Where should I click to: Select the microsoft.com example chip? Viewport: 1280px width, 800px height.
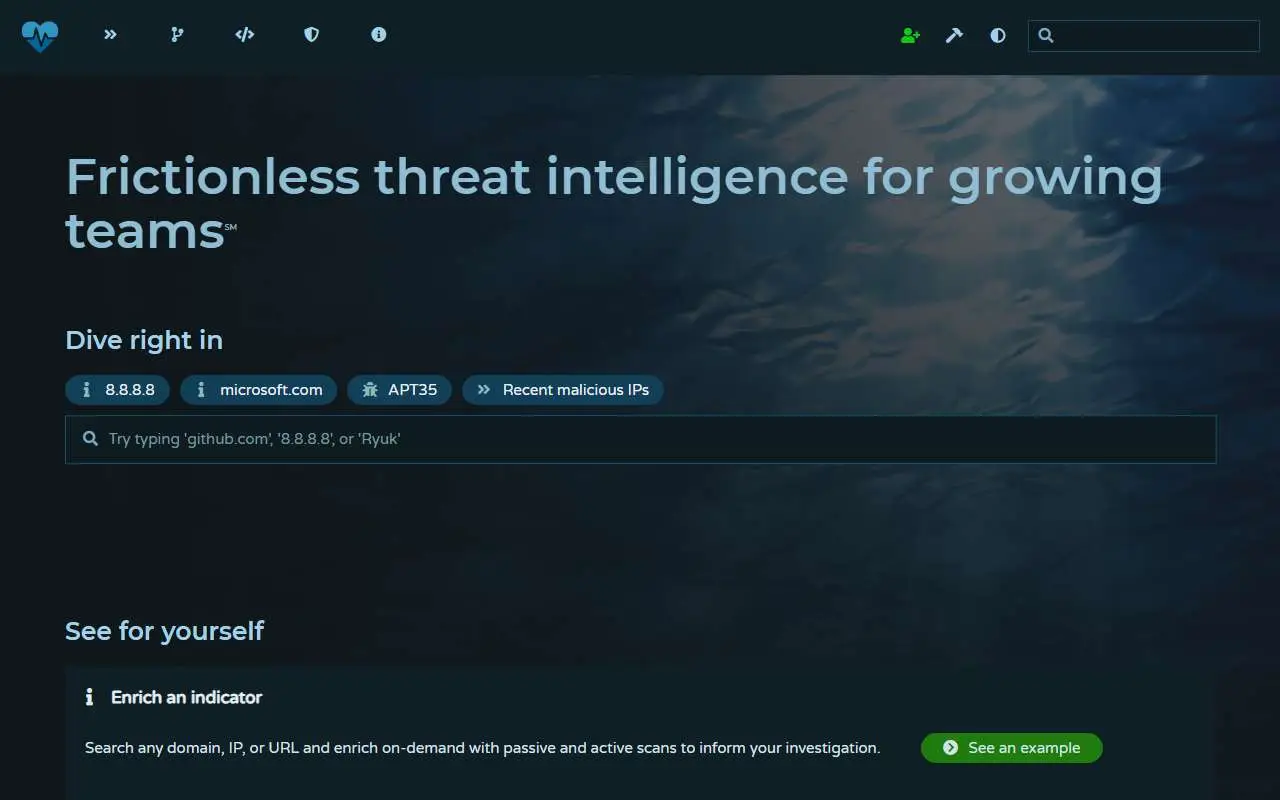[259, 390]
